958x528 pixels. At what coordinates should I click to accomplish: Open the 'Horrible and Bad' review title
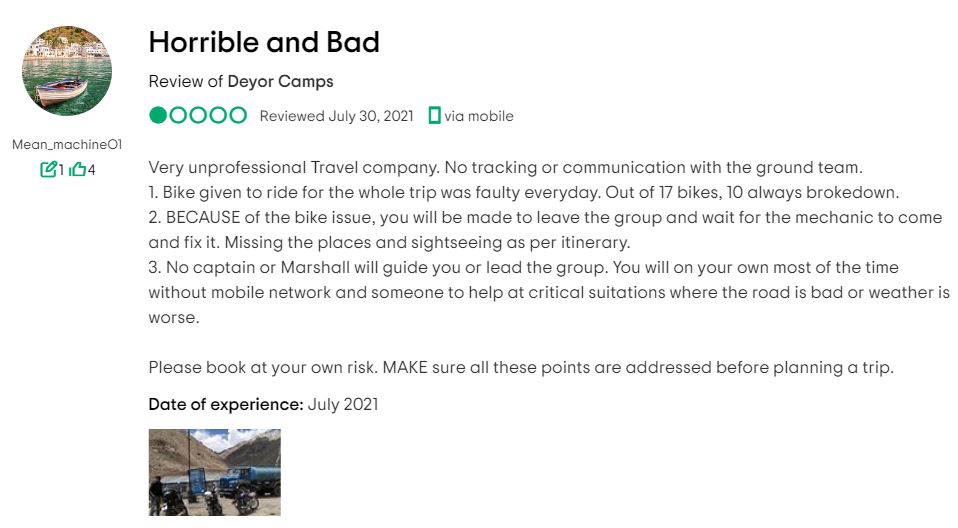click(264, 42)
